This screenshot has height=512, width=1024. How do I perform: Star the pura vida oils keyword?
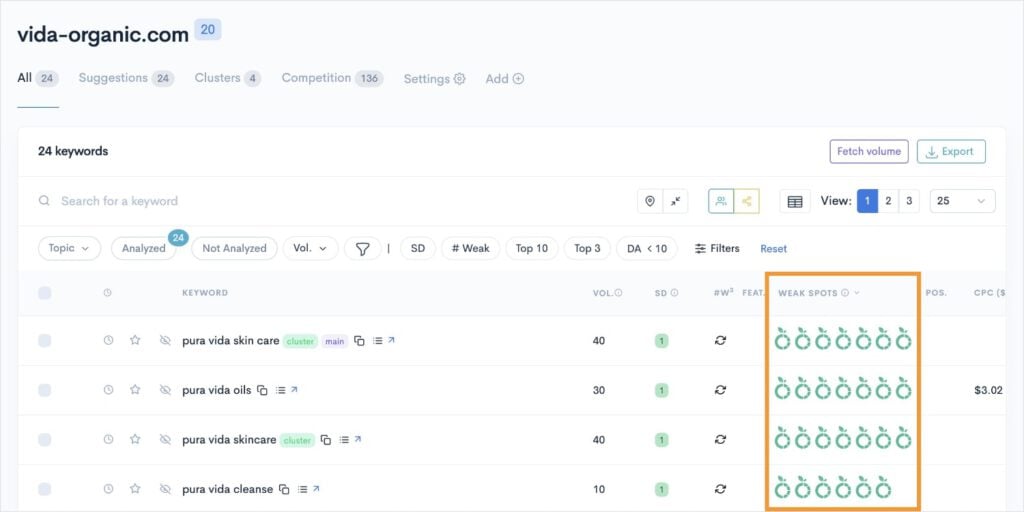point(135,390)
